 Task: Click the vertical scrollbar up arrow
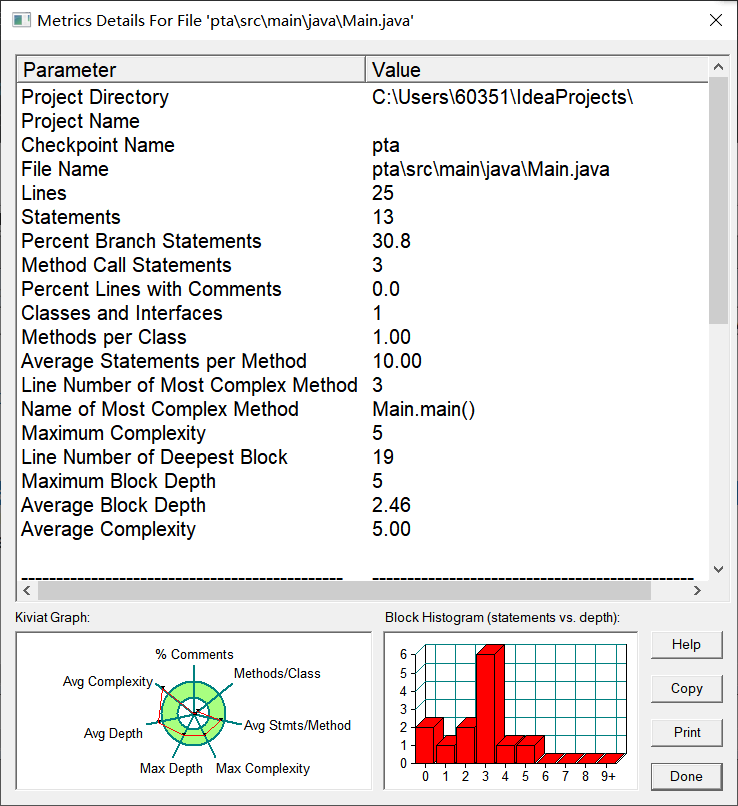pyautogui.click(x=718, y=67)
